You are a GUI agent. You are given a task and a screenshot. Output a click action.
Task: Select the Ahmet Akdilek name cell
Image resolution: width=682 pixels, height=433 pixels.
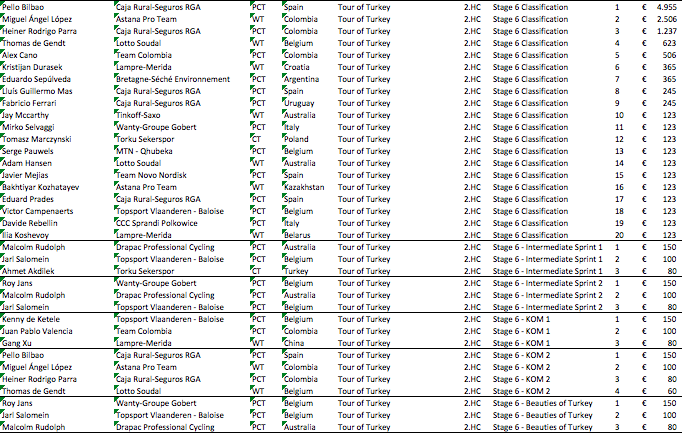point(28,271)
